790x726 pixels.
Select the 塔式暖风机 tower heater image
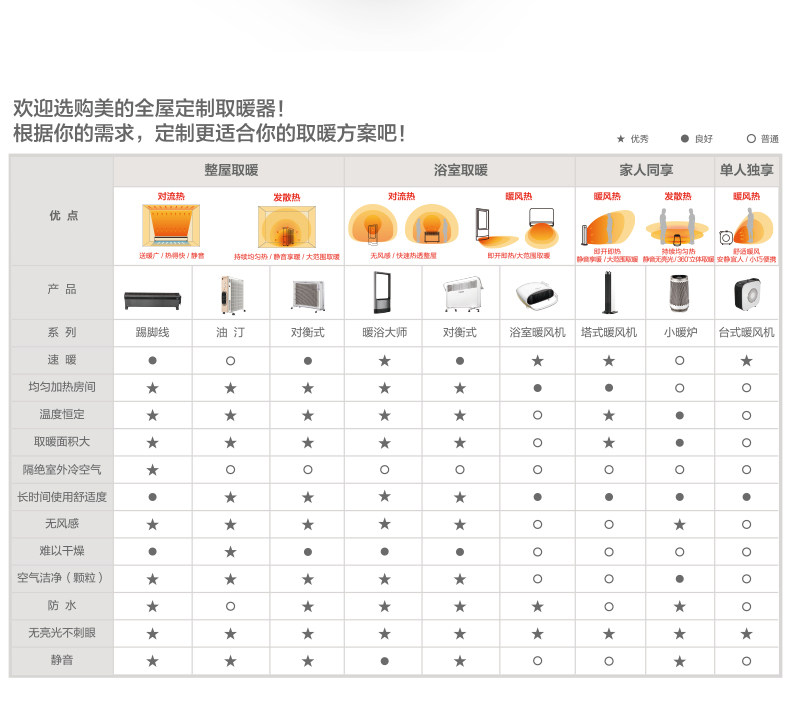click(609, 293)
